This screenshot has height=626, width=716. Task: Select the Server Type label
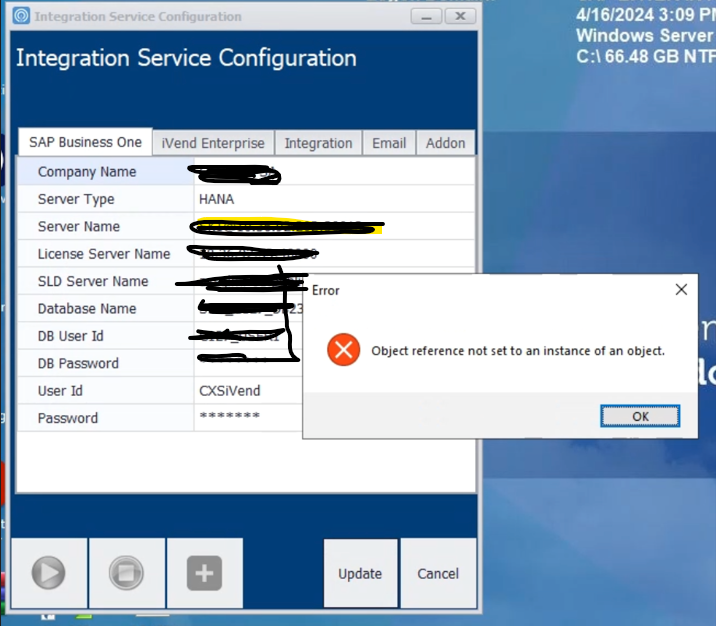pyautogui.click(x=76, y=199)
